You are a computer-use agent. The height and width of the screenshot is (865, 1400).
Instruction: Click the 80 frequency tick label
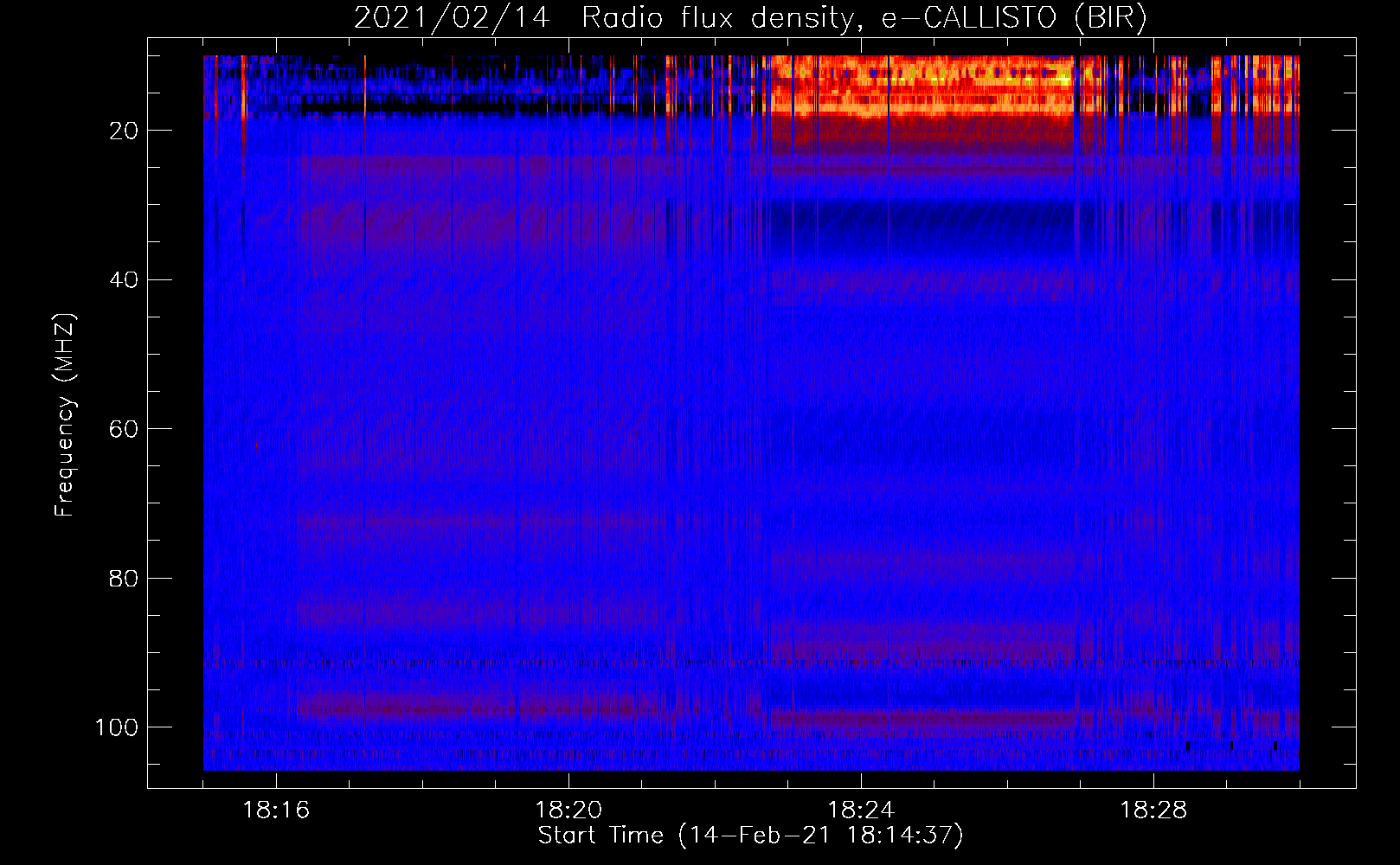[124, 579]
